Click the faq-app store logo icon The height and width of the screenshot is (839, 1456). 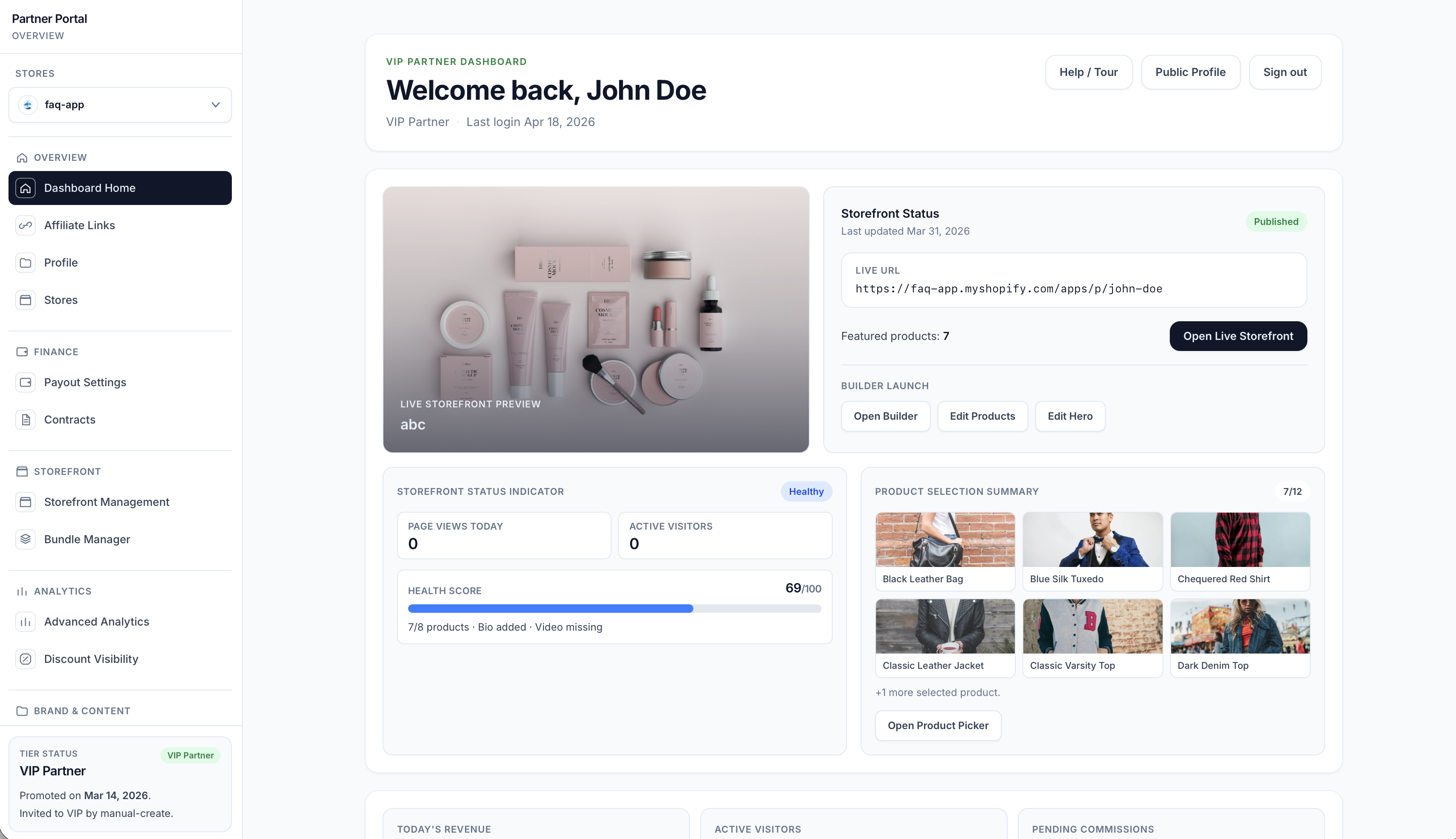[x=28, y=105]
